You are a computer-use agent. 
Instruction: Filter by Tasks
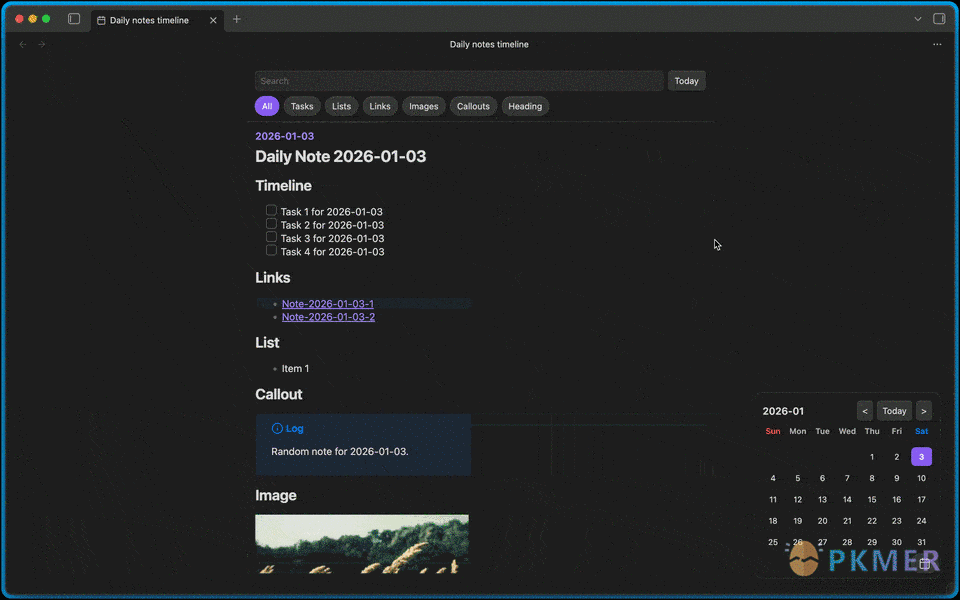click(x=302, y=106)
